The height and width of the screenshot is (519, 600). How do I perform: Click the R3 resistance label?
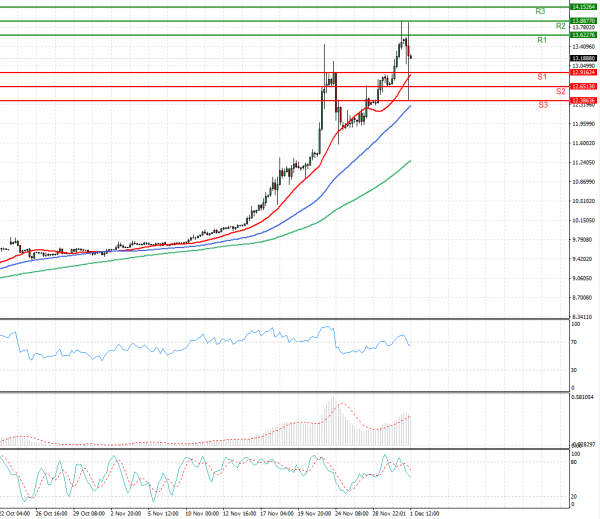tap(540, 11)
